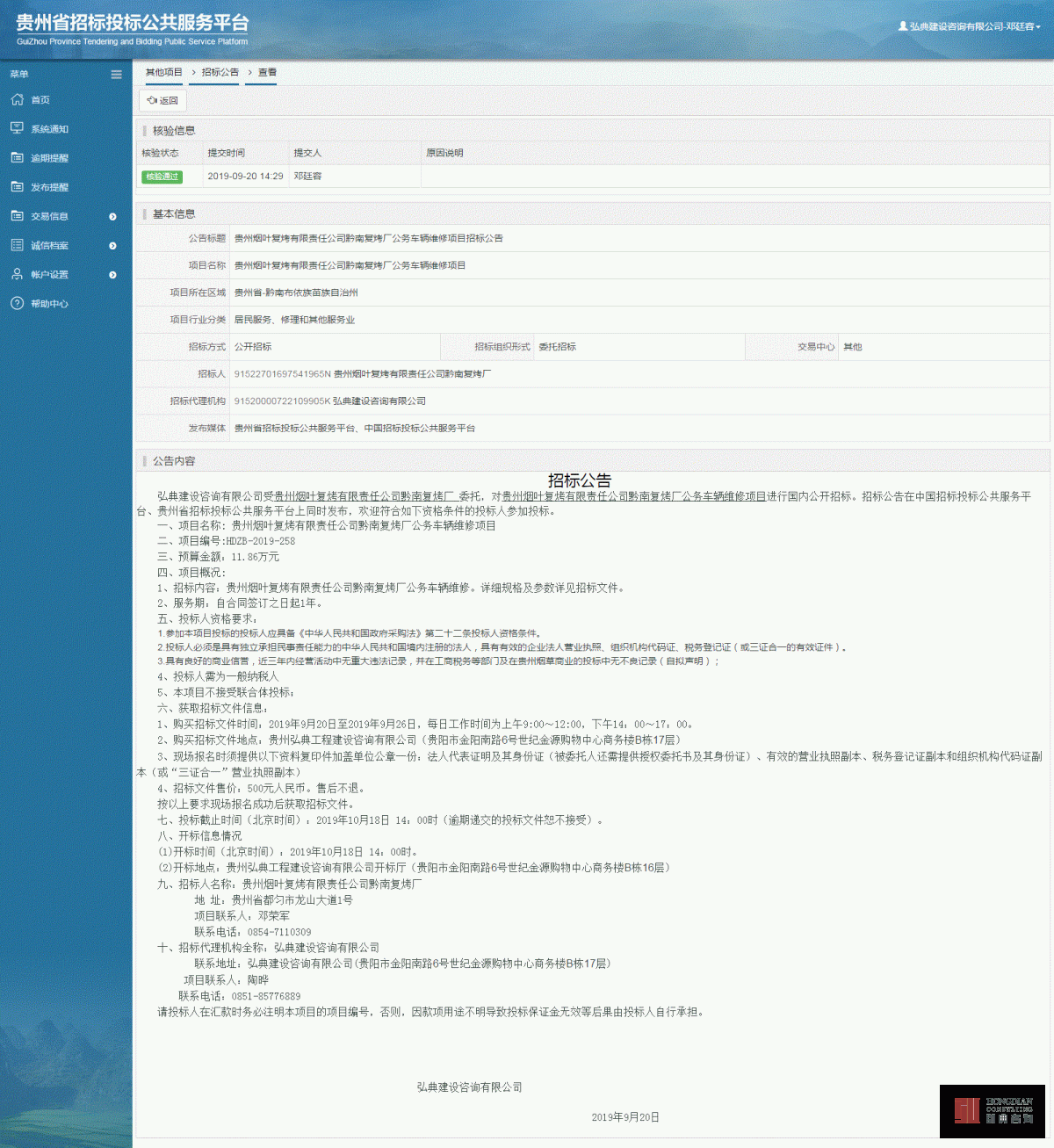
Task: Select the 2019-09-20 14:29 submission time cell
Action: coord(244,177)
